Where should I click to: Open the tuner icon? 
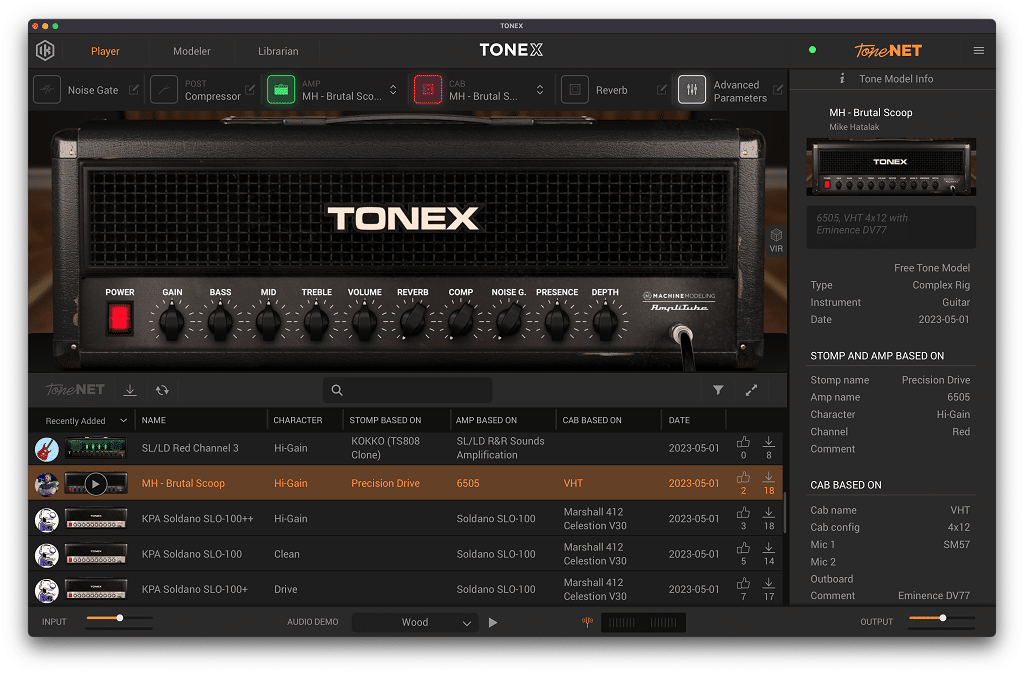[587, 622]
